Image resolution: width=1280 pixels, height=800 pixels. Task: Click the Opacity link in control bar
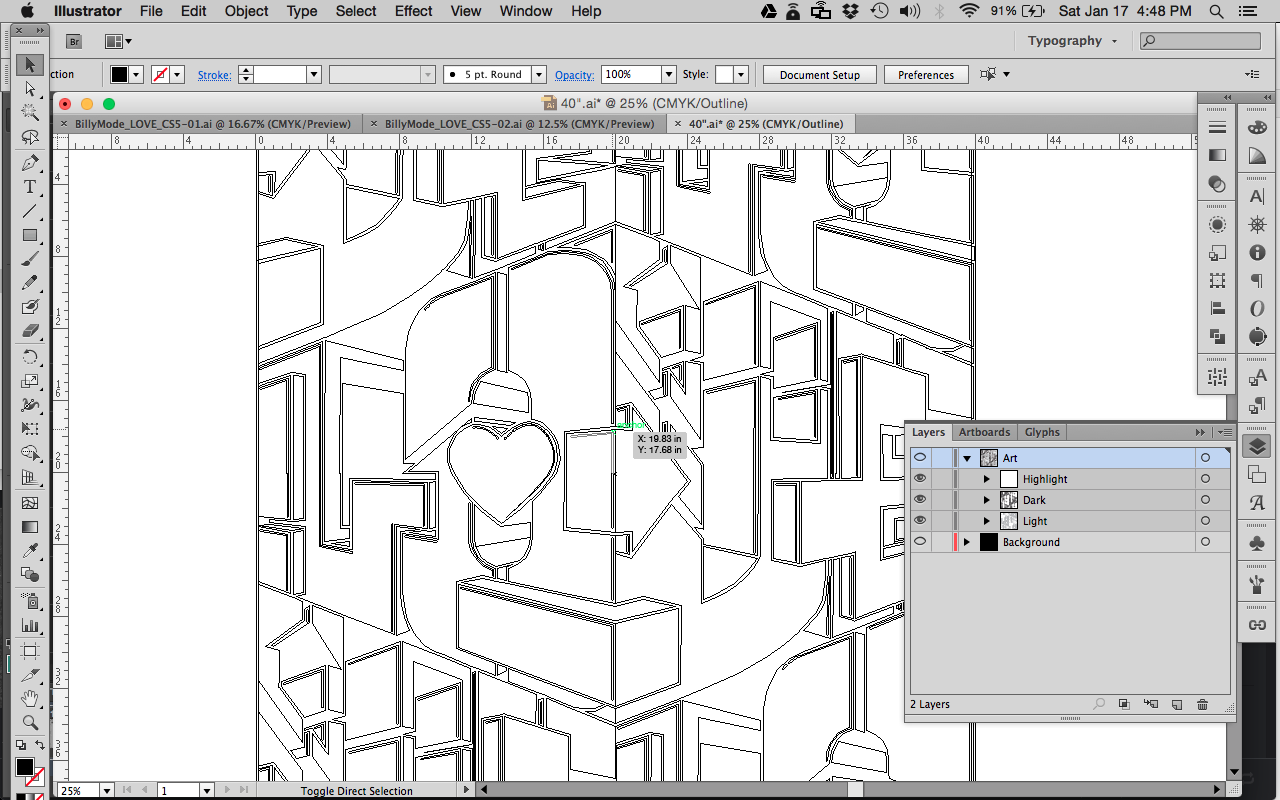pos(575,75)
